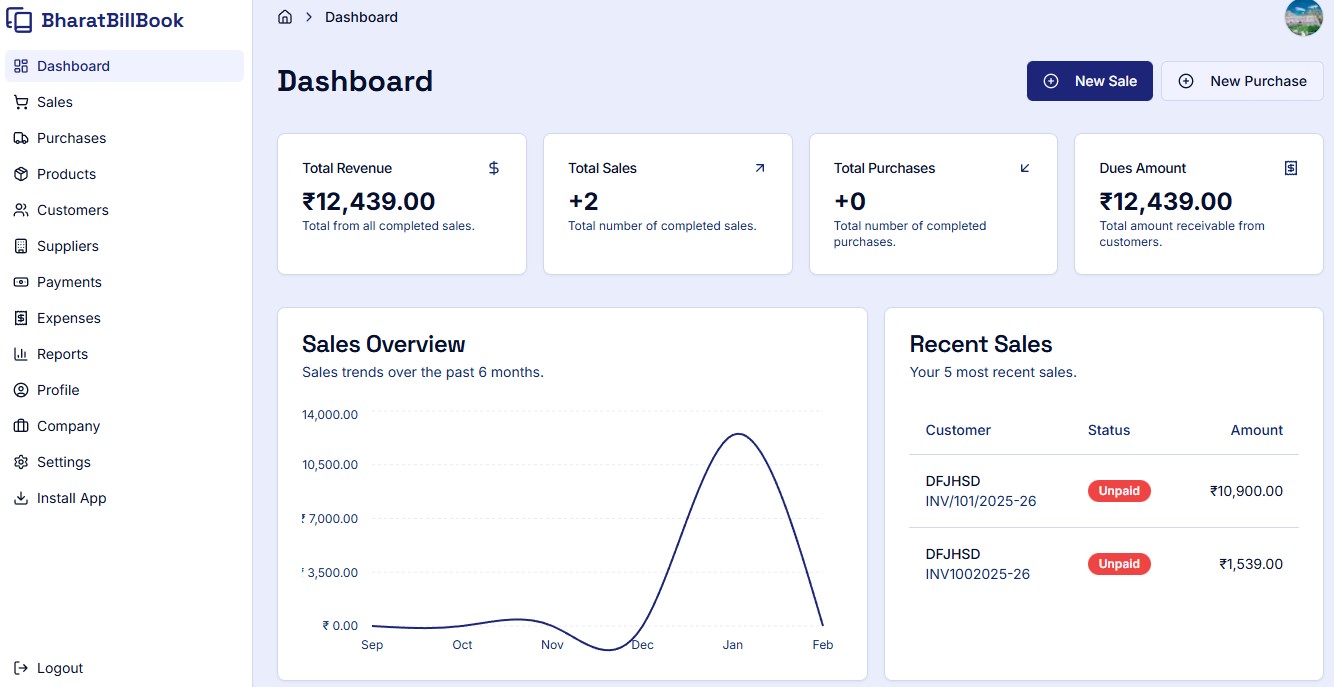Select the home icon in the breadcrumb

(x=284, y=16)
